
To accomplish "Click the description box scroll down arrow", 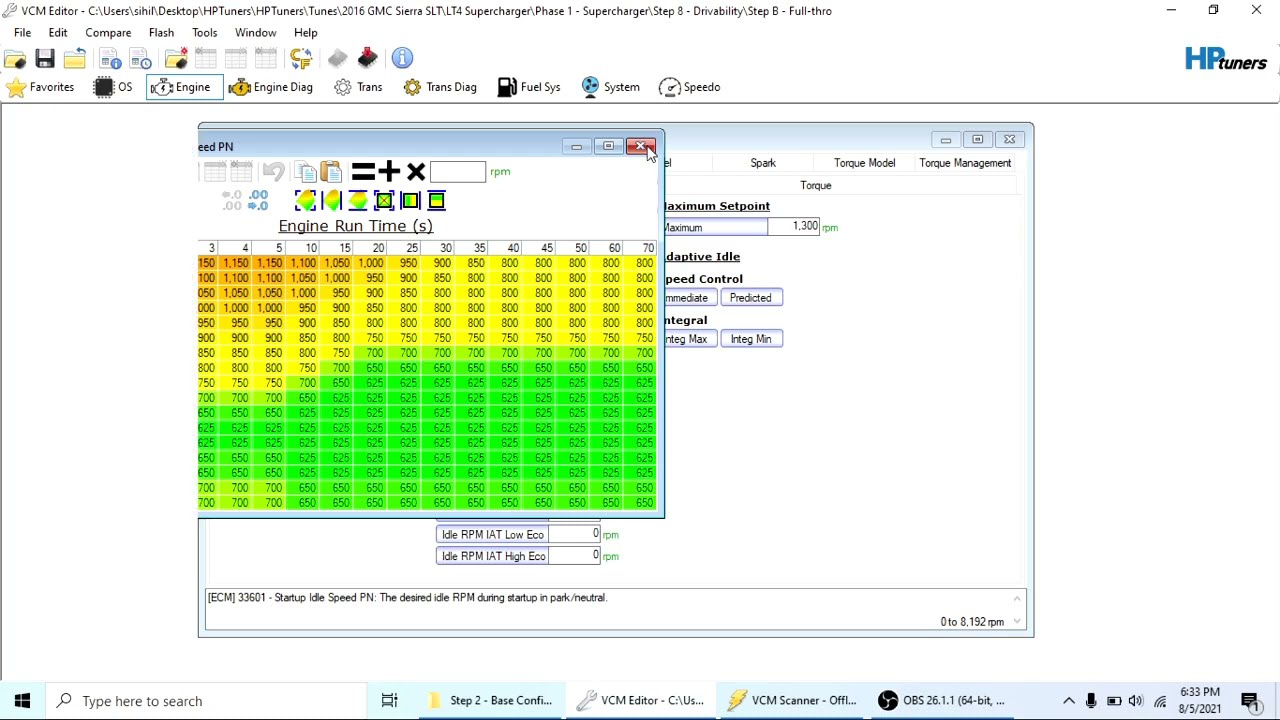I will (x=1017, y=622).
